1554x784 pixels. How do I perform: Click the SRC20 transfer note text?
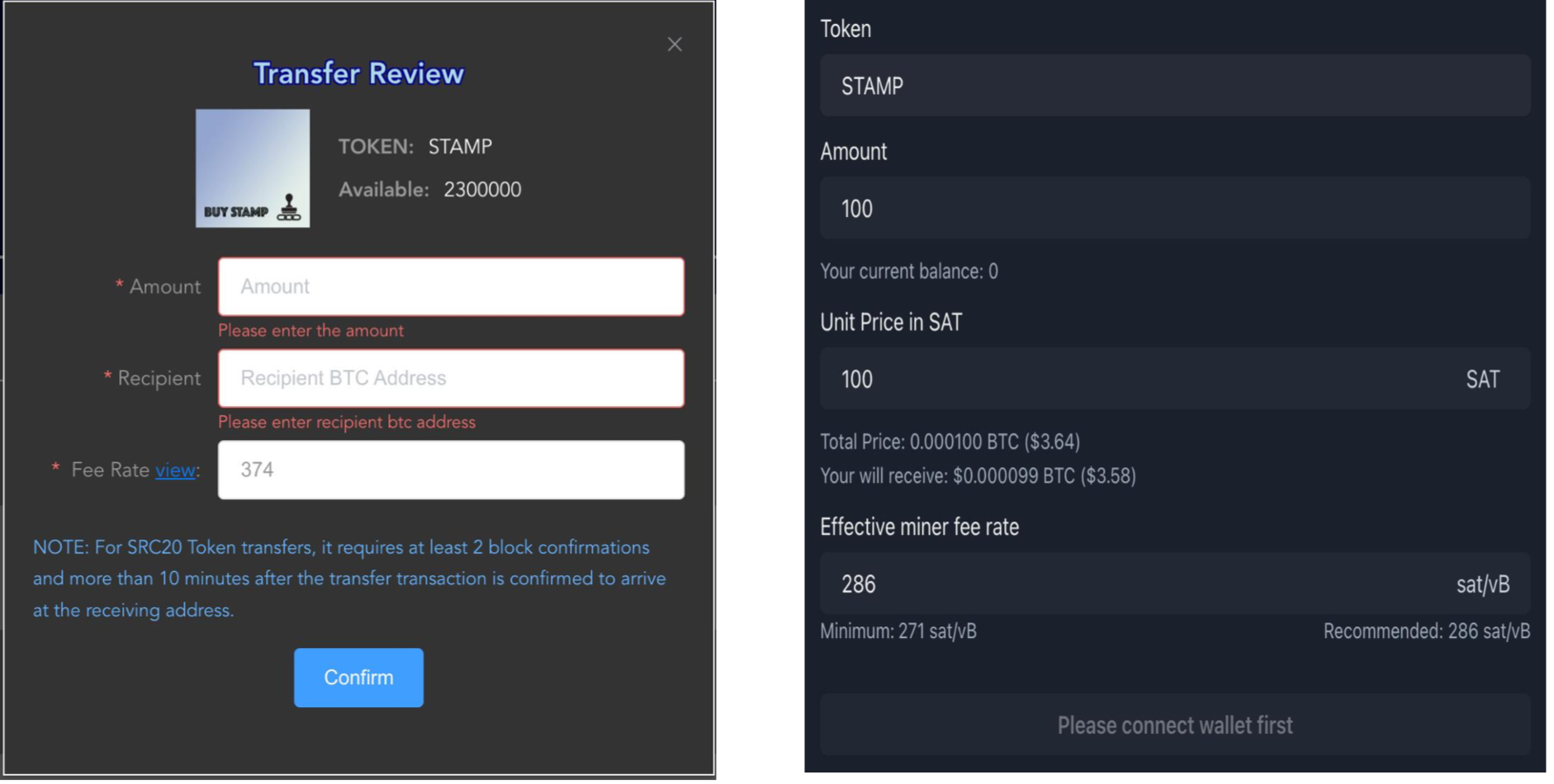pyautogui.click(x=348, y=579)
